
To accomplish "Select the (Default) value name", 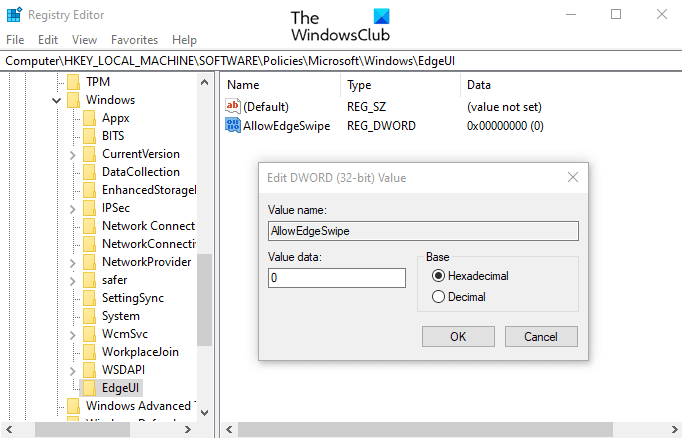I will pos(266,107).
